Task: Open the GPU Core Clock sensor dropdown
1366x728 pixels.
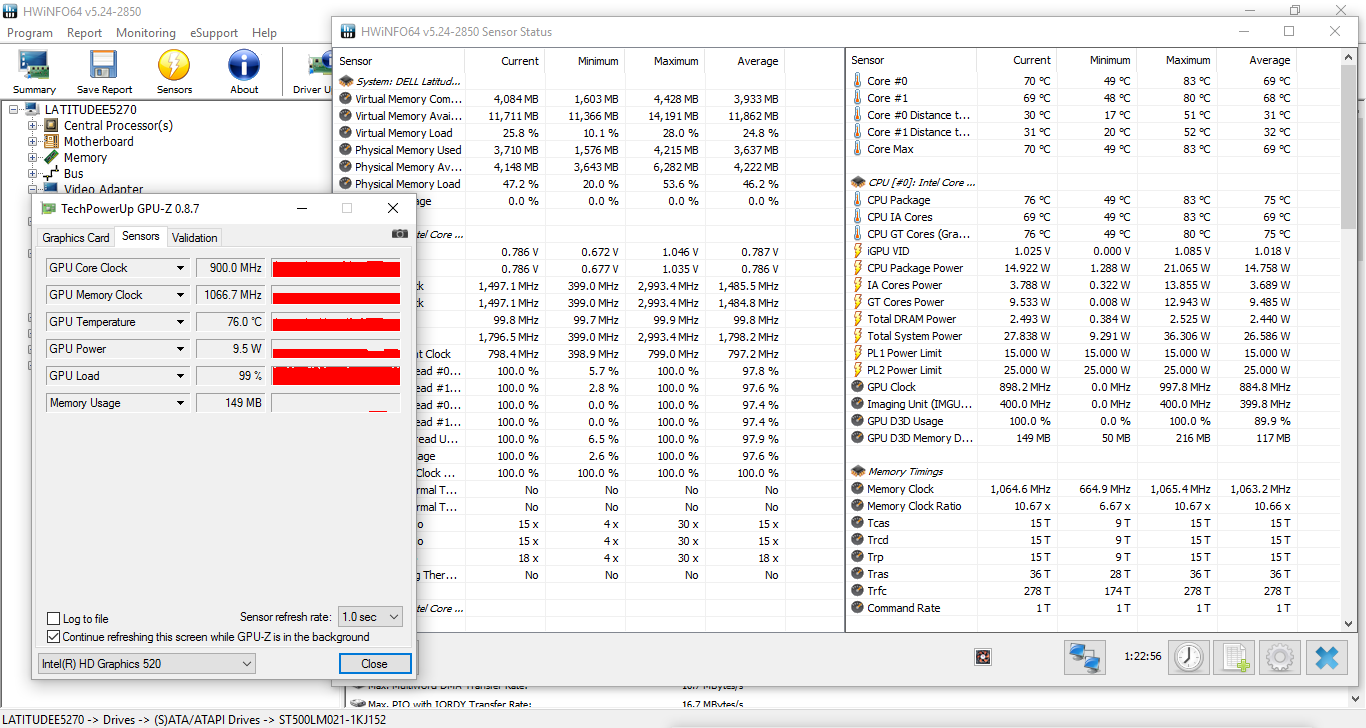Action: click(x=181, y=268)
